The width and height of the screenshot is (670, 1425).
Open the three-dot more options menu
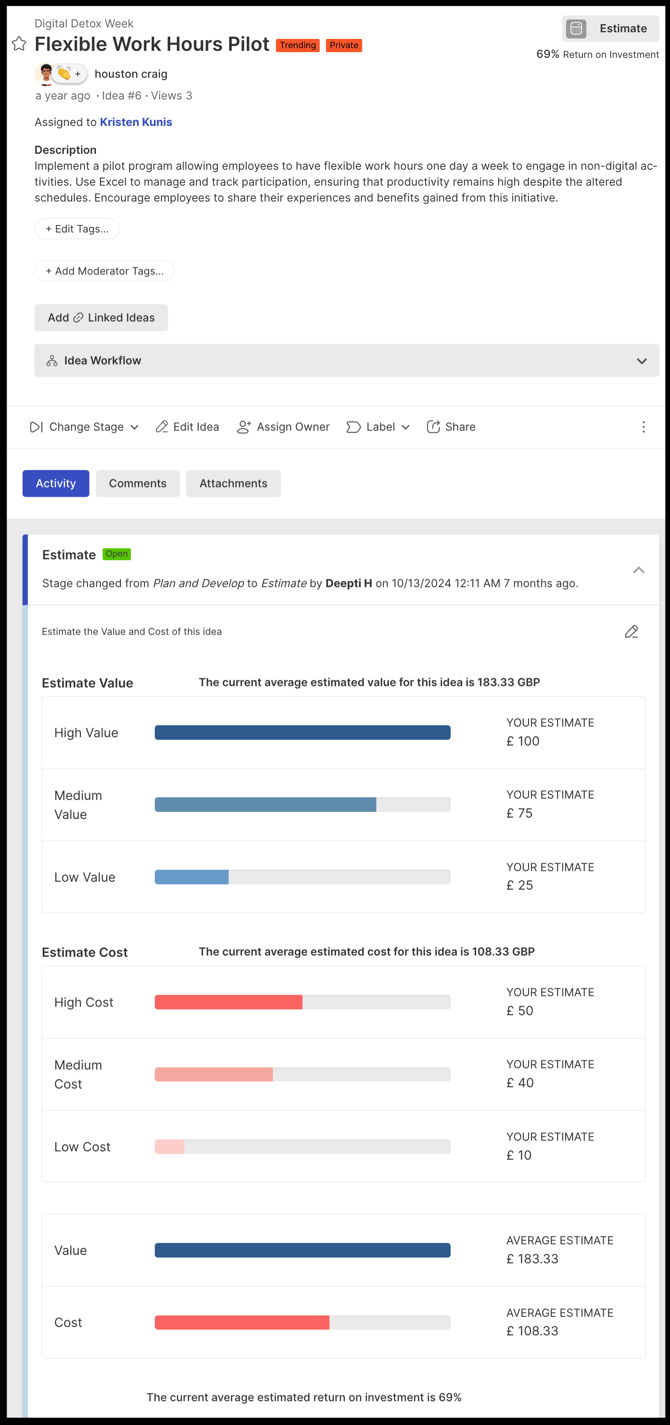tap(643, 427)
